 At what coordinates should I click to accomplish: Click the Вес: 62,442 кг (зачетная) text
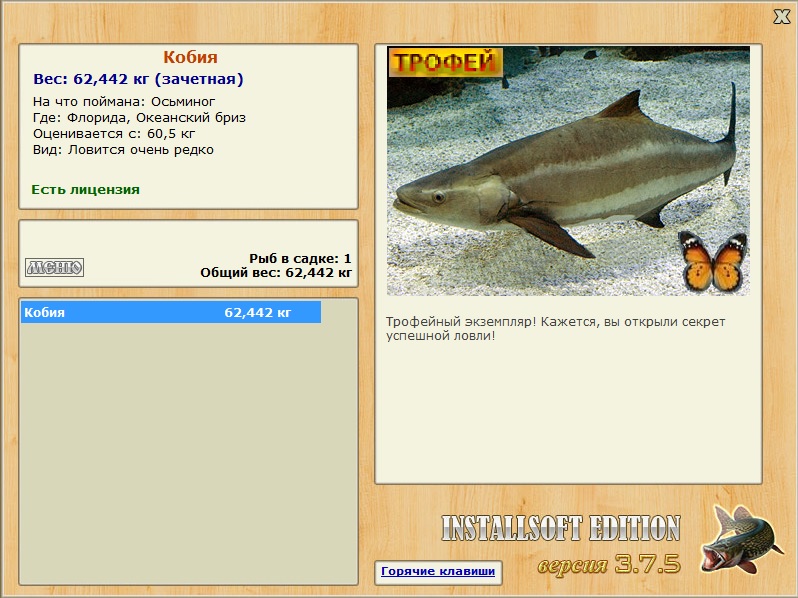pyautogui.click(x=138, y=79)
